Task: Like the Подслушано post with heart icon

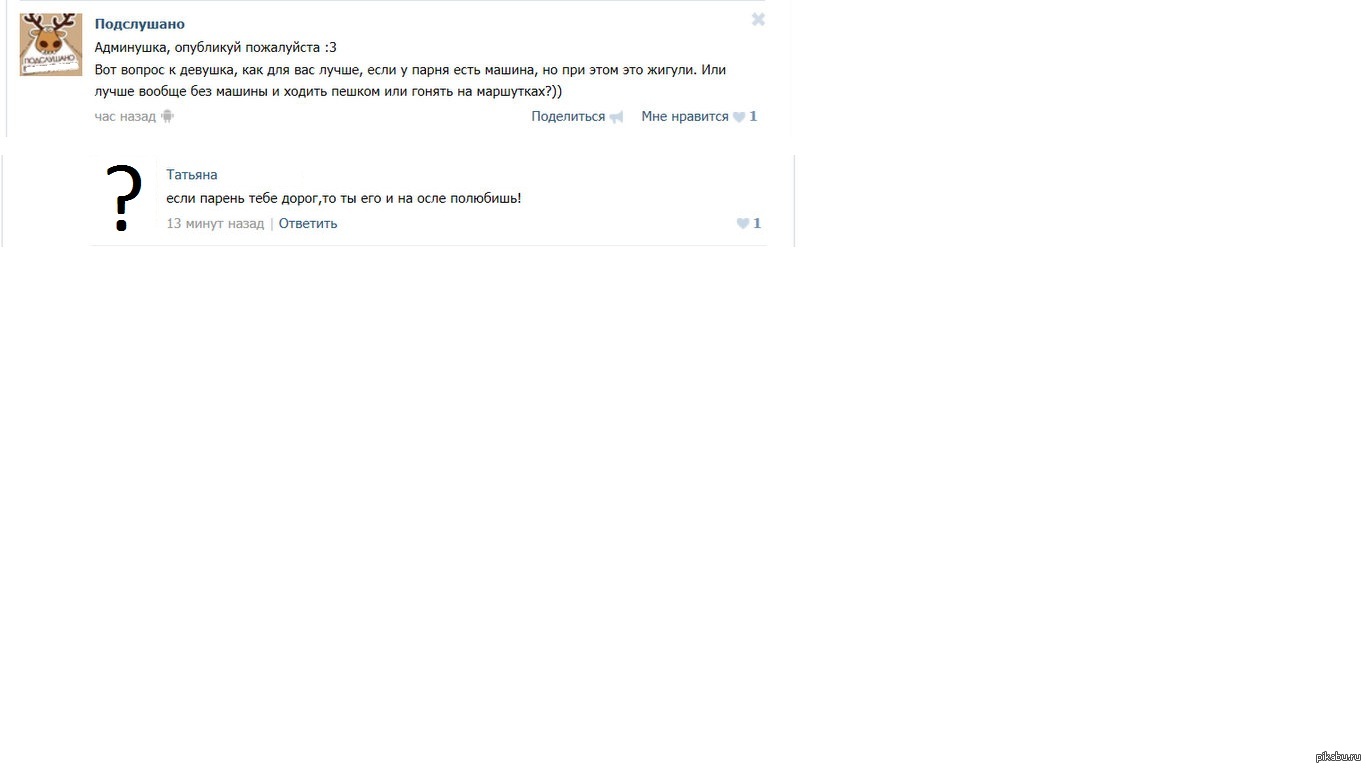Action: point(739,117)
